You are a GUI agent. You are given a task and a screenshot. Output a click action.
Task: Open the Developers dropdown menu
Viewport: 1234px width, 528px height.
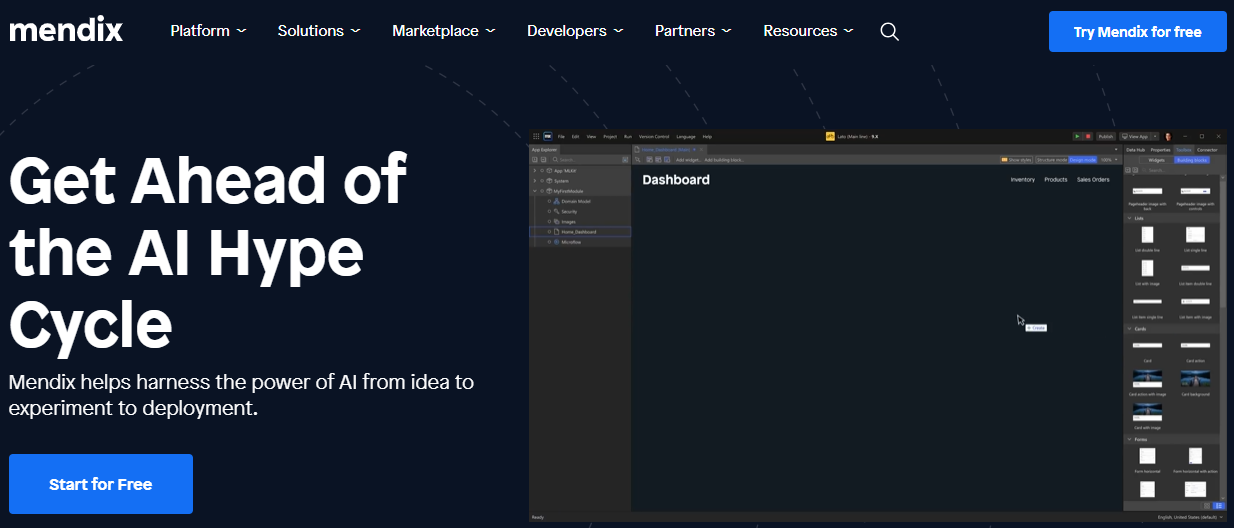[575, 31]
